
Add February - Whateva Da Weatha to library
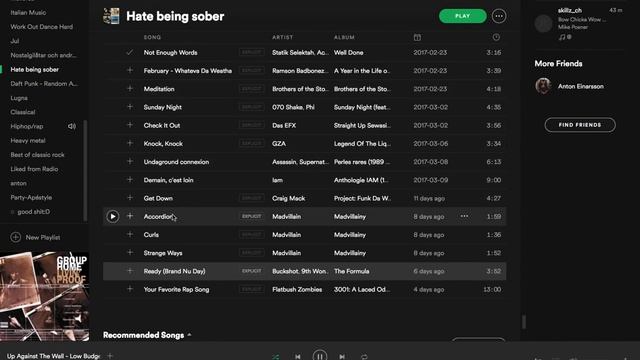click(x=130, y=70)
